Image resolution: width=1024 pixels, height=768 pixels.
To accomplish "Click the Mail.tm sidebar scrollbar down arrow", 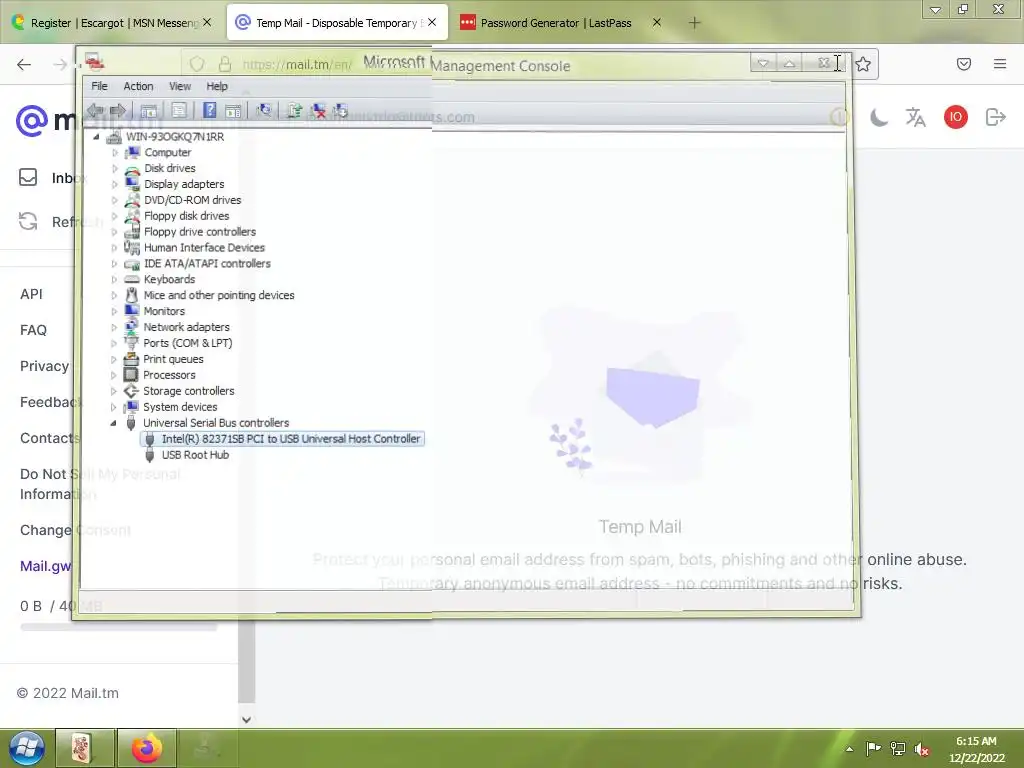I will [246, 720].
